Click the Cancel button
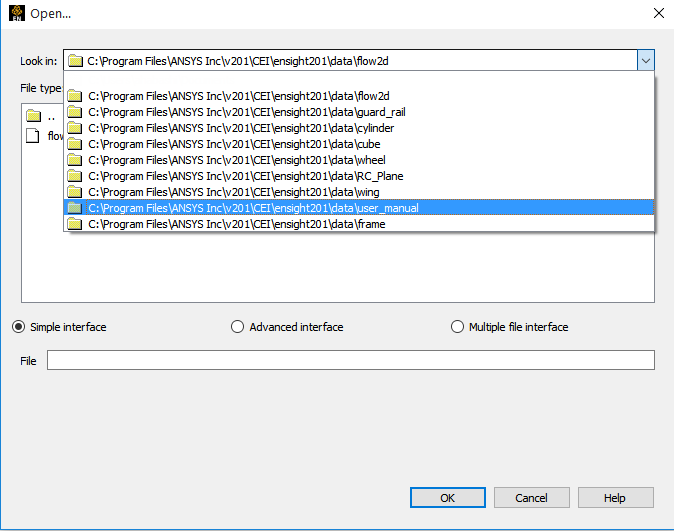 (x=531, y=497)
